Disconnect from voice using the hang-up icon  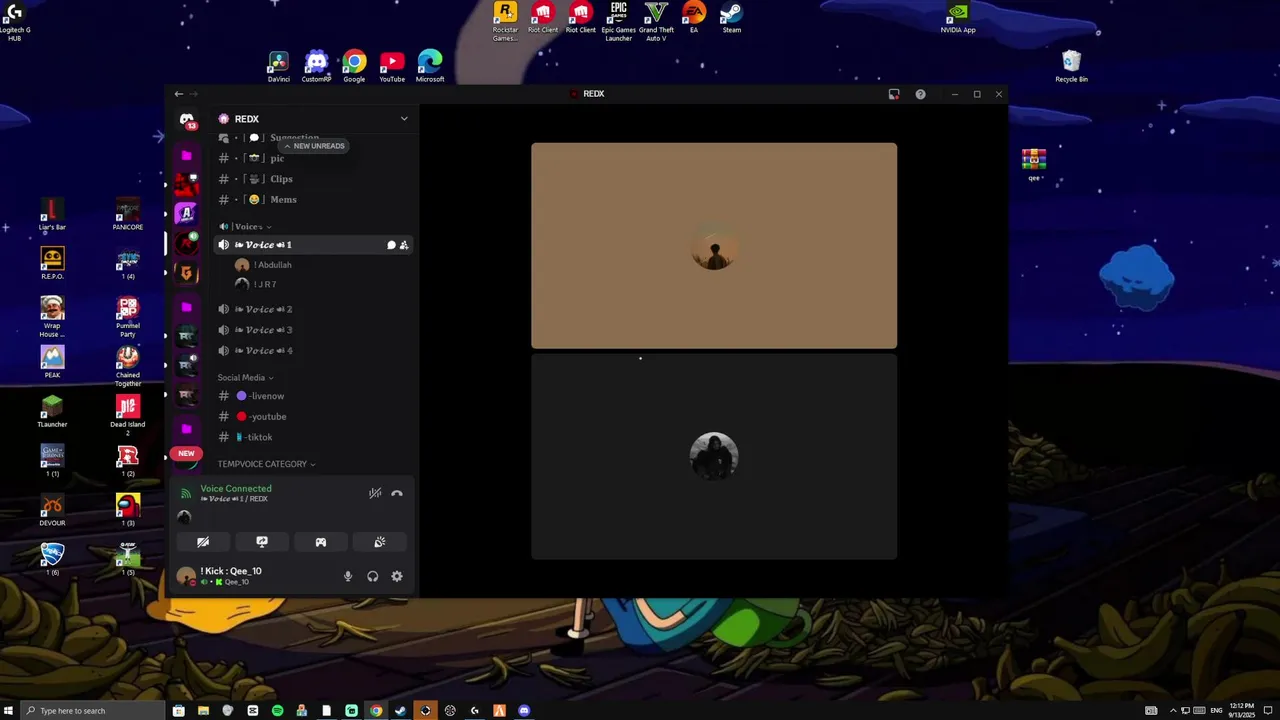tap(397, 493)
